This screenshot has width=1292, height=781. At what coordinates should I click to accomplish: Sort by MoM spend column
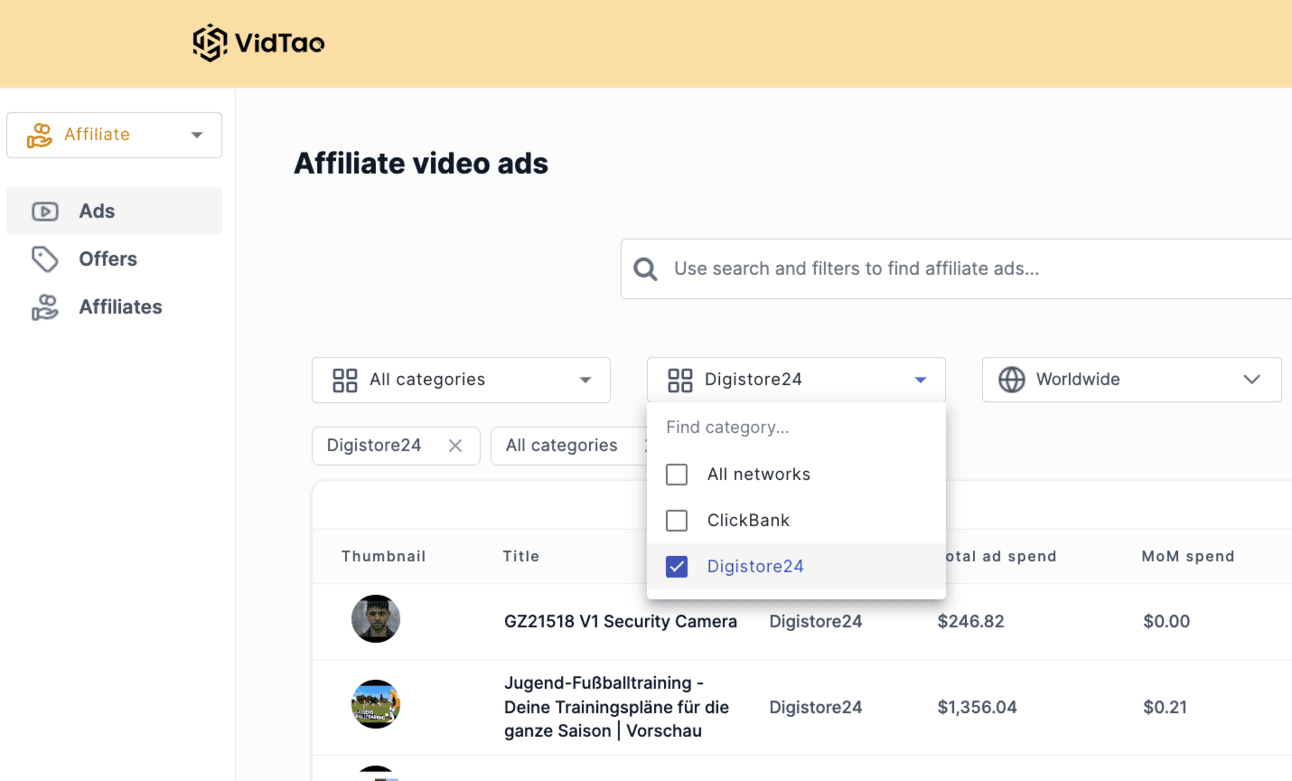(1188, 556)
